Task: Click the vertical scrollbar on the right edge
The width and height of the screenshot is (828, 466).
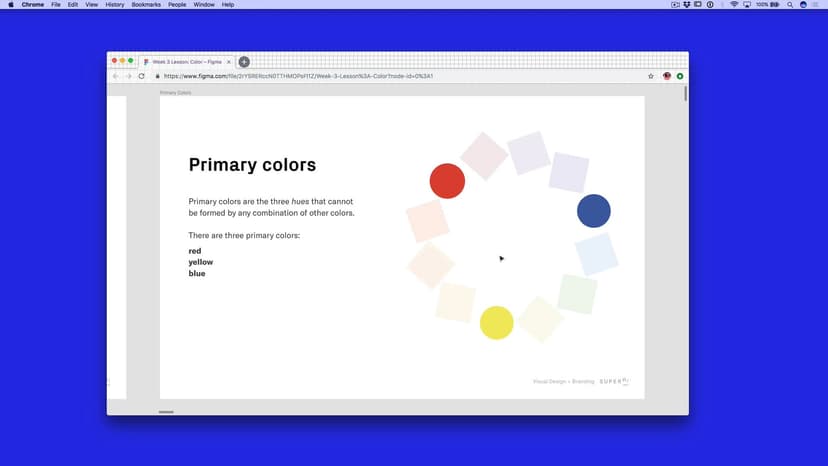Action: 685,95
